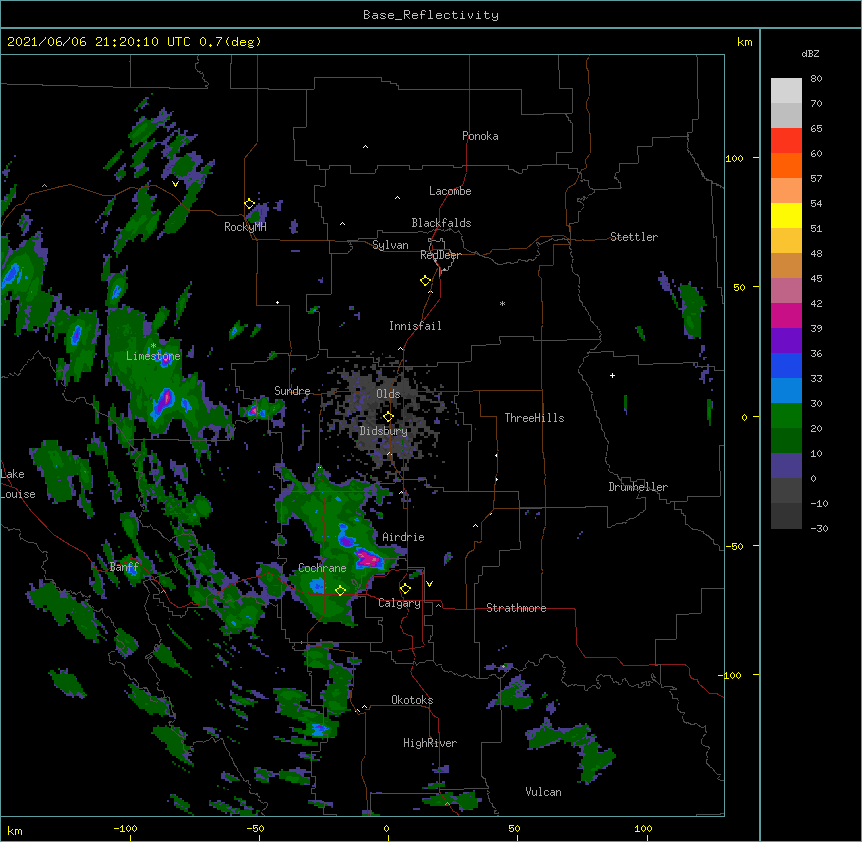Click the ThreeHills label
This screenshot has width=862, height=842.
[534, 418]
